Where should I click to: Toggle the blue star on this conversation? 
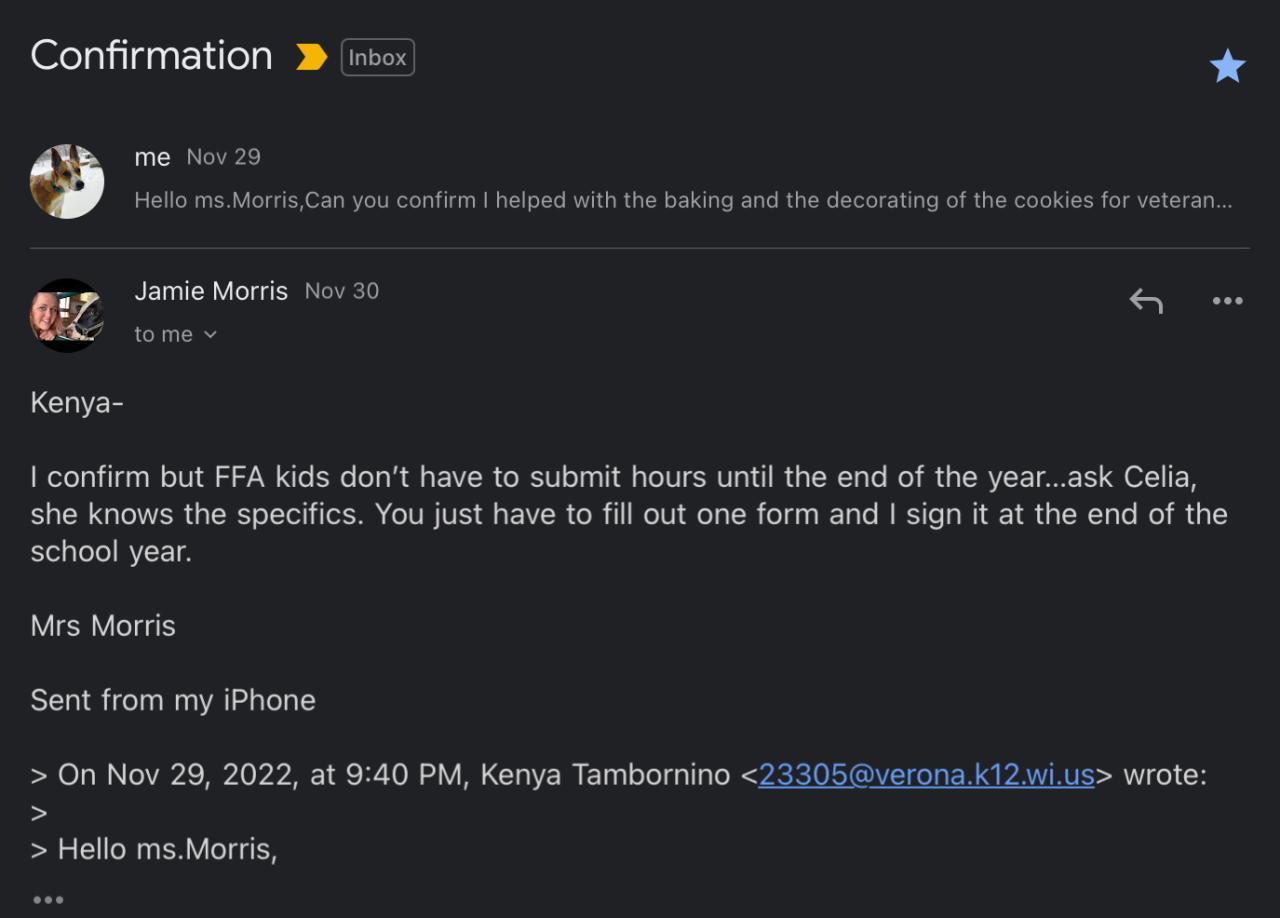tap(1227, 66)
